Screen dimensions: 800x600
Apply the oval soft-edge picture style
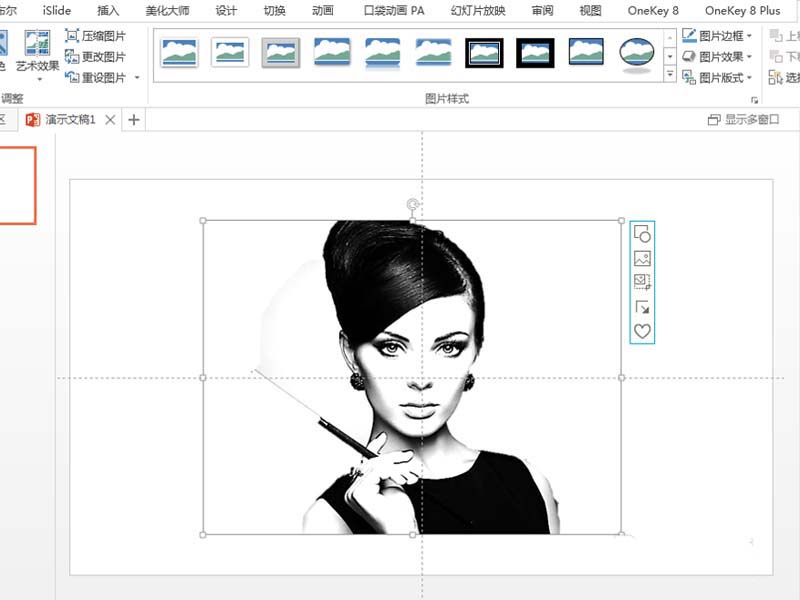637,53
